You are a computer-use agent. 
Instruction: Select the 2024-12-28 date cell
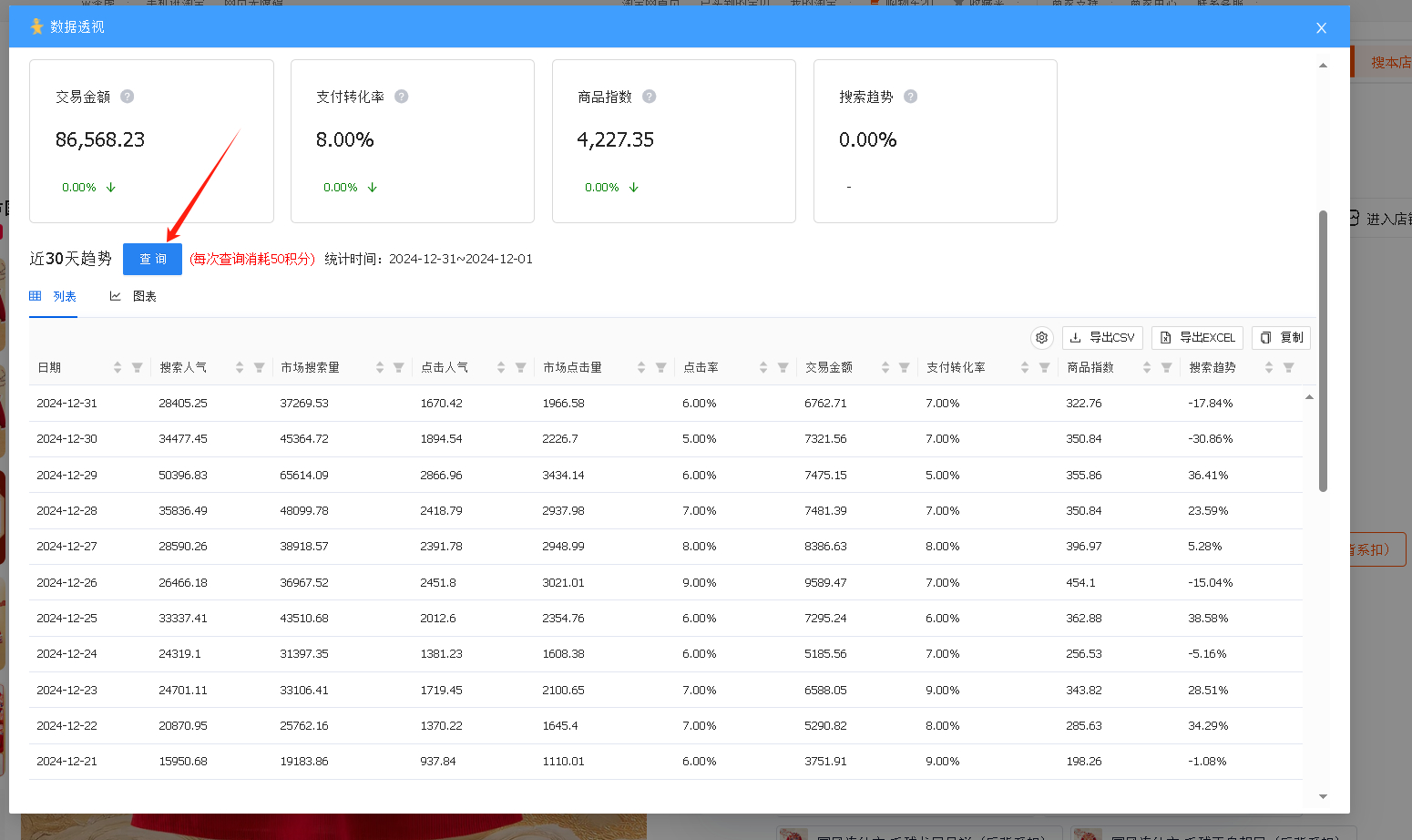tap(67, 511)
